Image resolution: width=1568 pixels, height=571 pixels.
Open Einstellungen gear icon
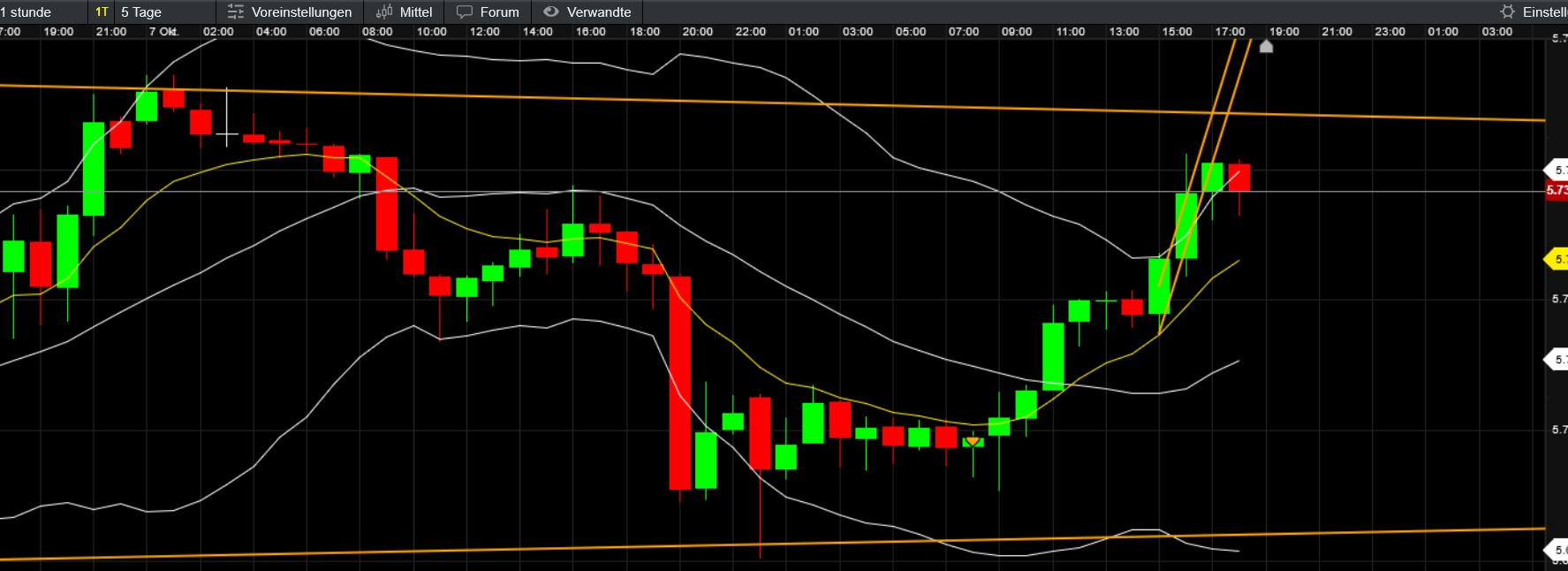1508,12
